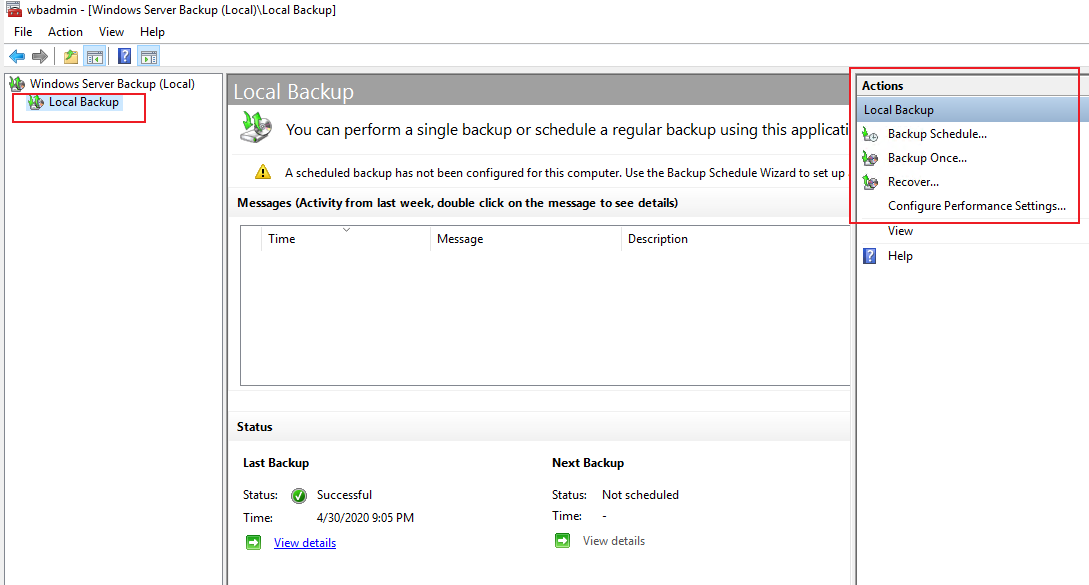Open Configure Performance Settings... action
Screen dimensions: 1089x585
tap(976, 206)
